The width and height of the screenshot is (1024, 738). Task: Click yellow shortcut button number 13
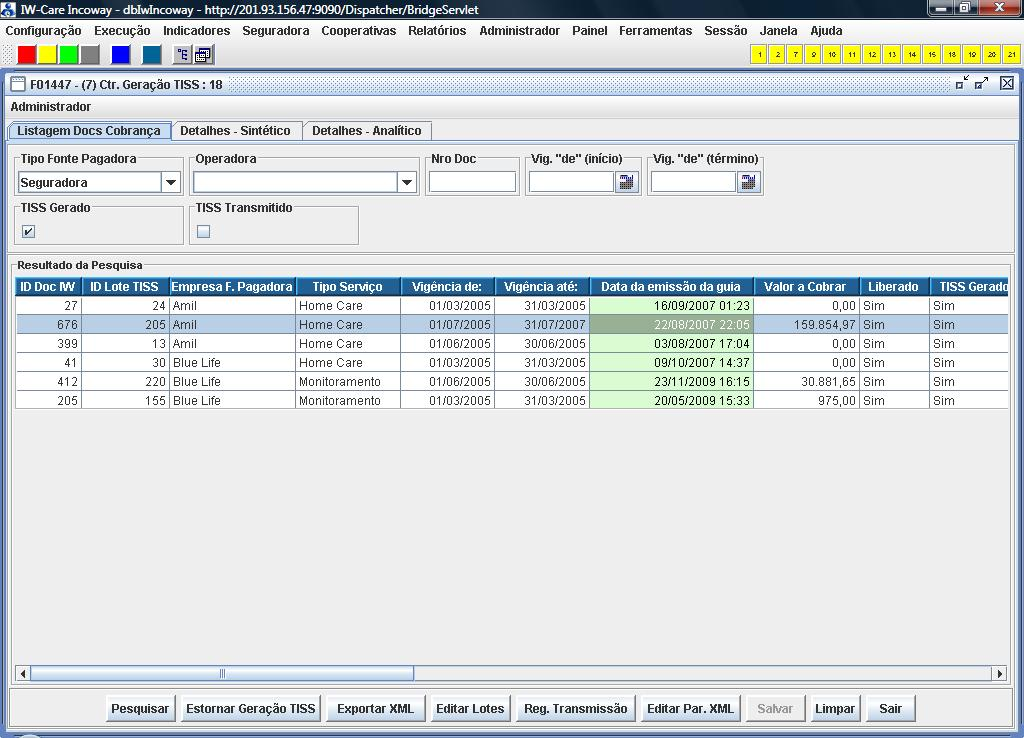coord(892,55)
